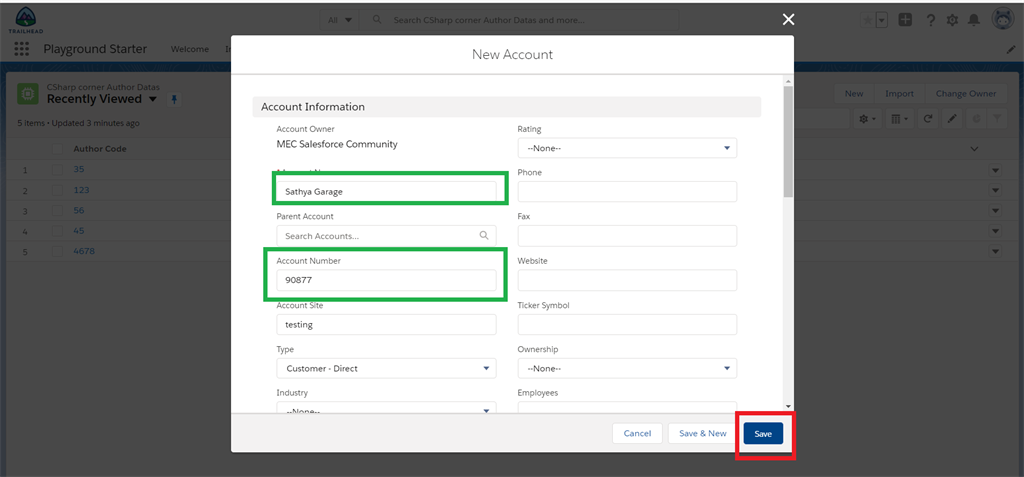The image size is (1024, 477).
Task: Open list view controls gear
Action: pyautogui.click(x=867, y=119)
